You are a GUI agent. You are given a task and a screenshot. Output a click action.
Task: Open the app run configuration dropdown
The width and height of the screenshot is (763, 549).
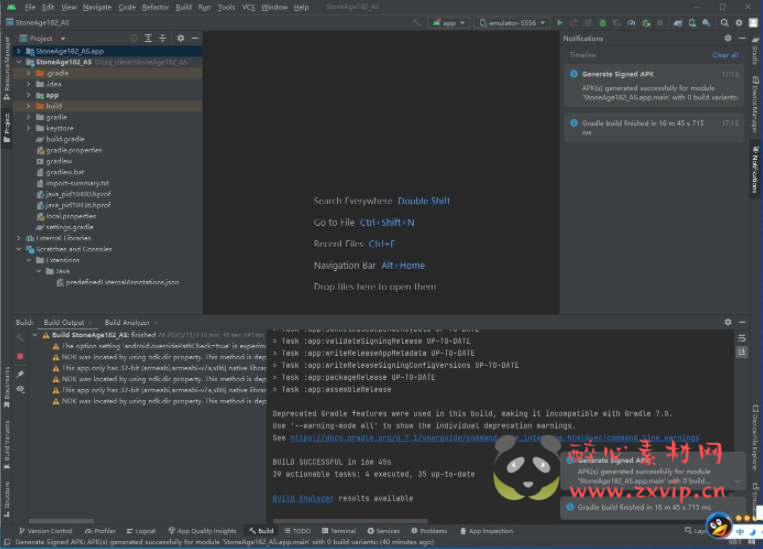[x=449, y=22]
